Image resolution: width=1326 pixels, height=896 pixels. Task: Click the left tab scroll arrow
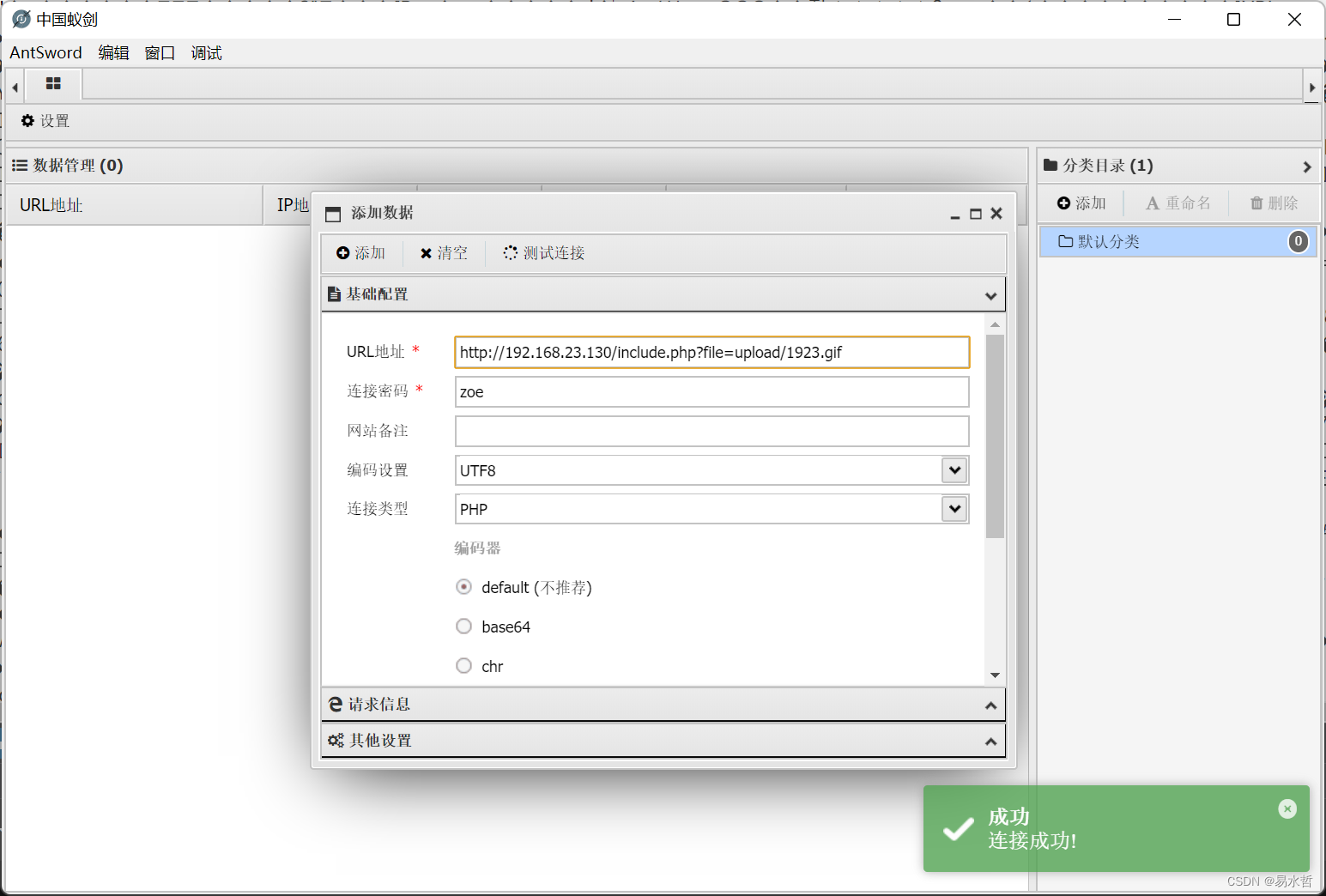(x=15, y=87)
